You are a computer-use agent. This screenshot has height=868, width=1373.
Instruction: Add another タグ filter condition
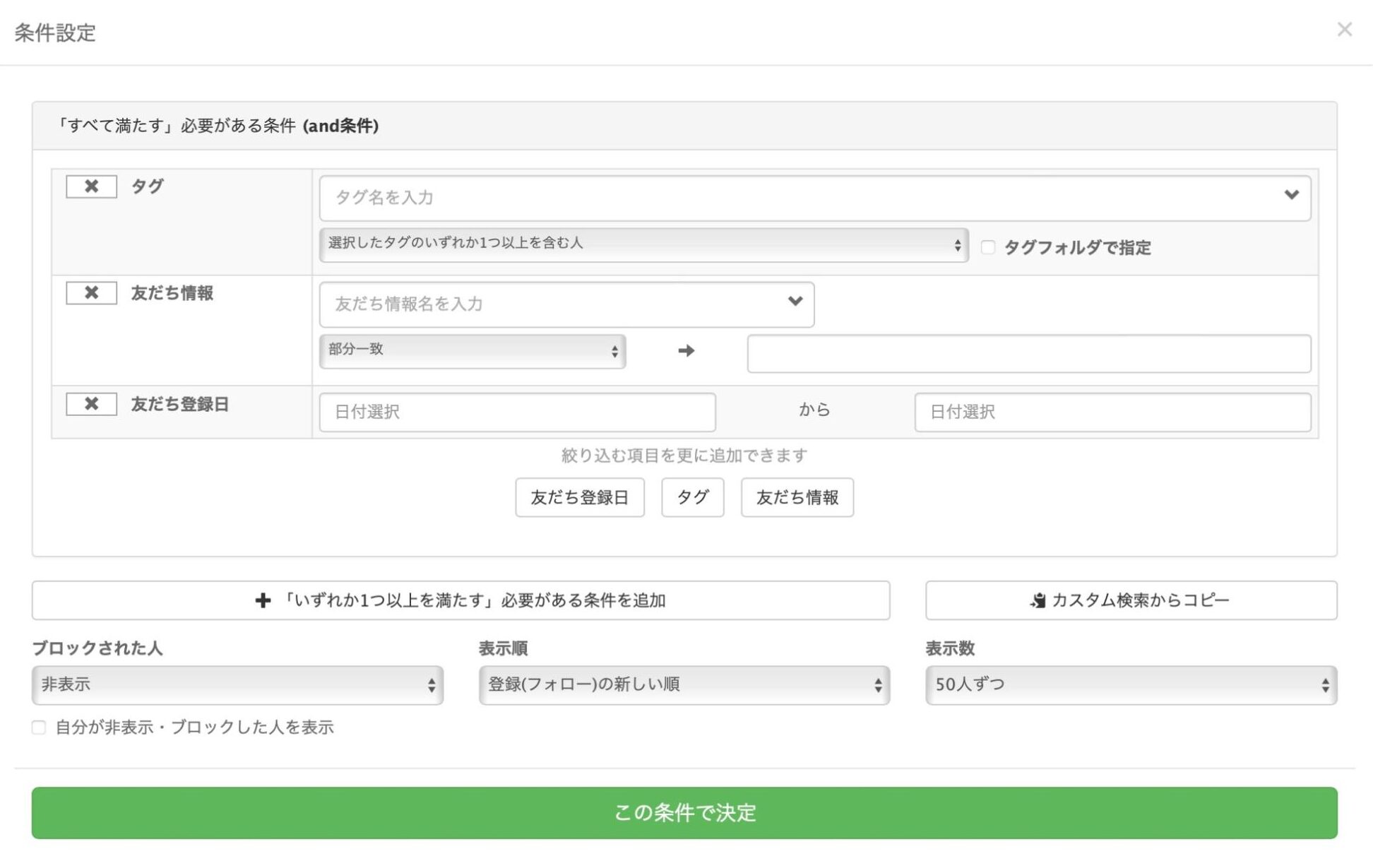692,497
